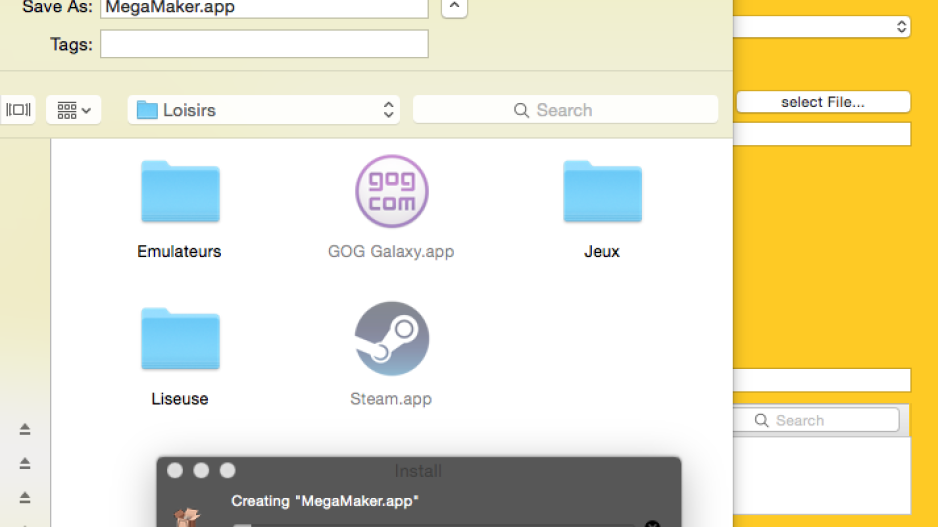The height and width of the screenshot is (527, 938).
Task: Select the Steam.app icon
Action: (x=392, y=339)
